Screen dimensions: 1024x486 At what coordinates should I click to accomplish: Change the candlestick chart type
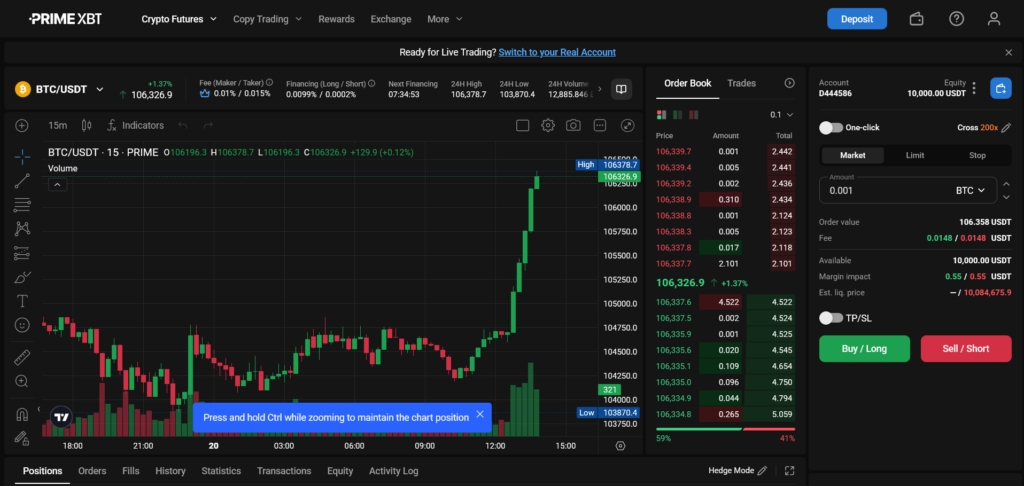click(x=87, y=125)
